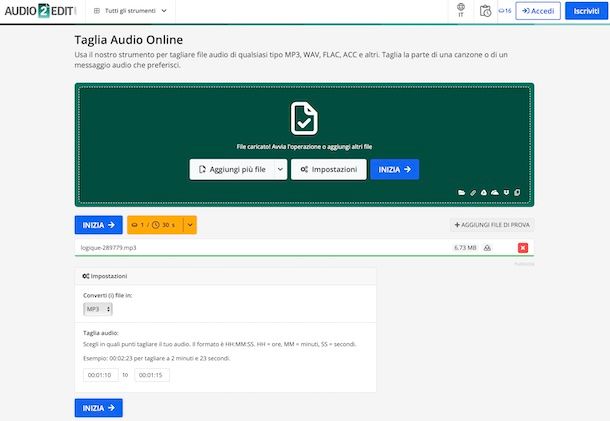Click the Audio2Edit logo

pos(39,11)
